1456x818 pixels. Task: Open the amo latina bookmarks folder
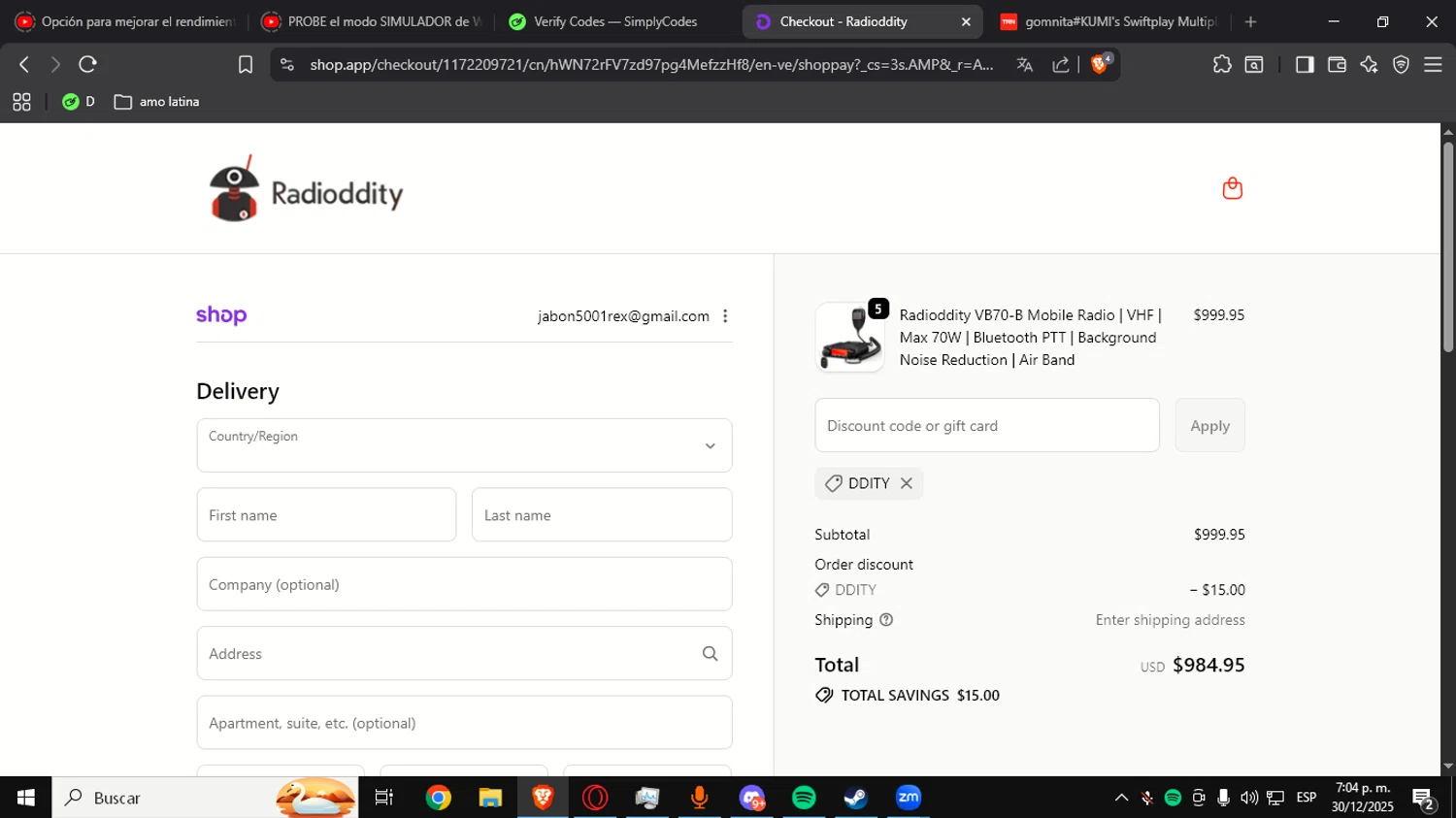[x=156, y=102]
